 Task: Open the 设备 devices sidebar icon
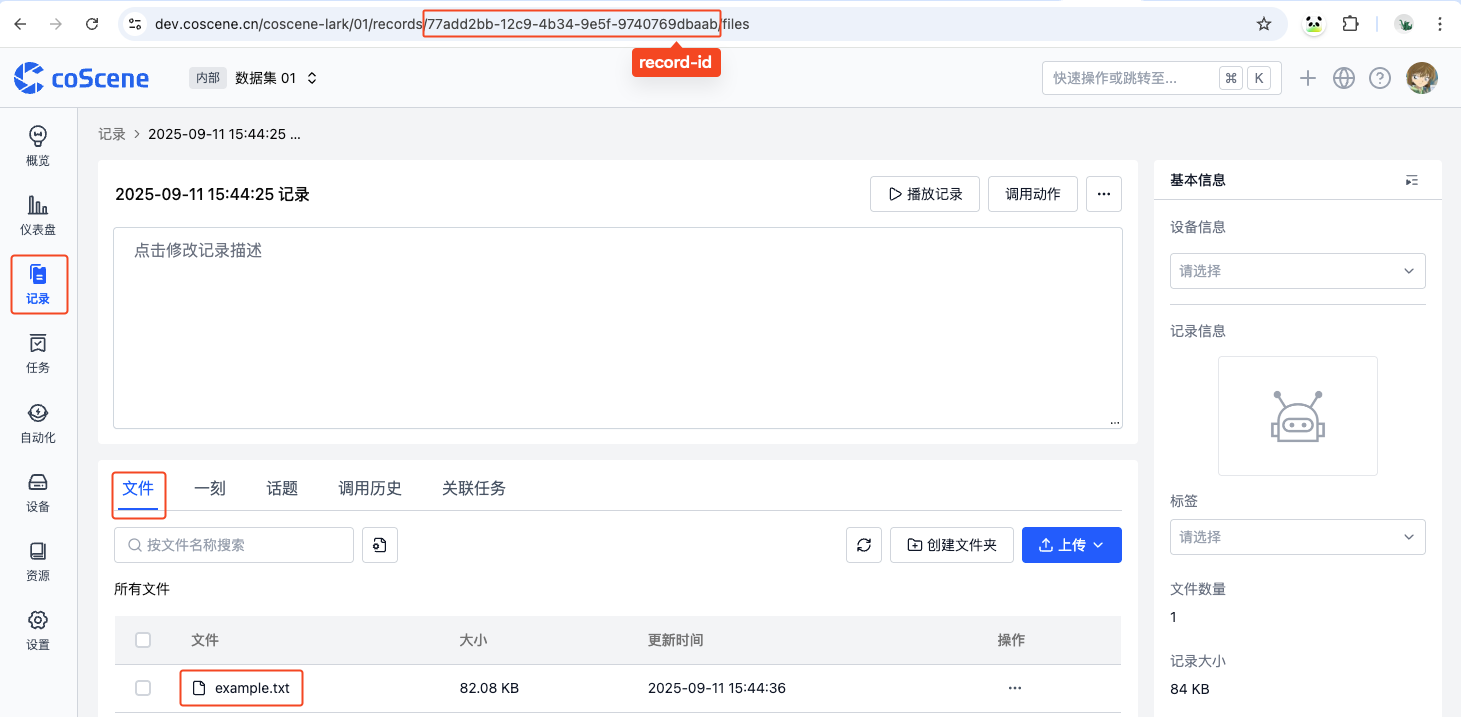pos(38,492)
